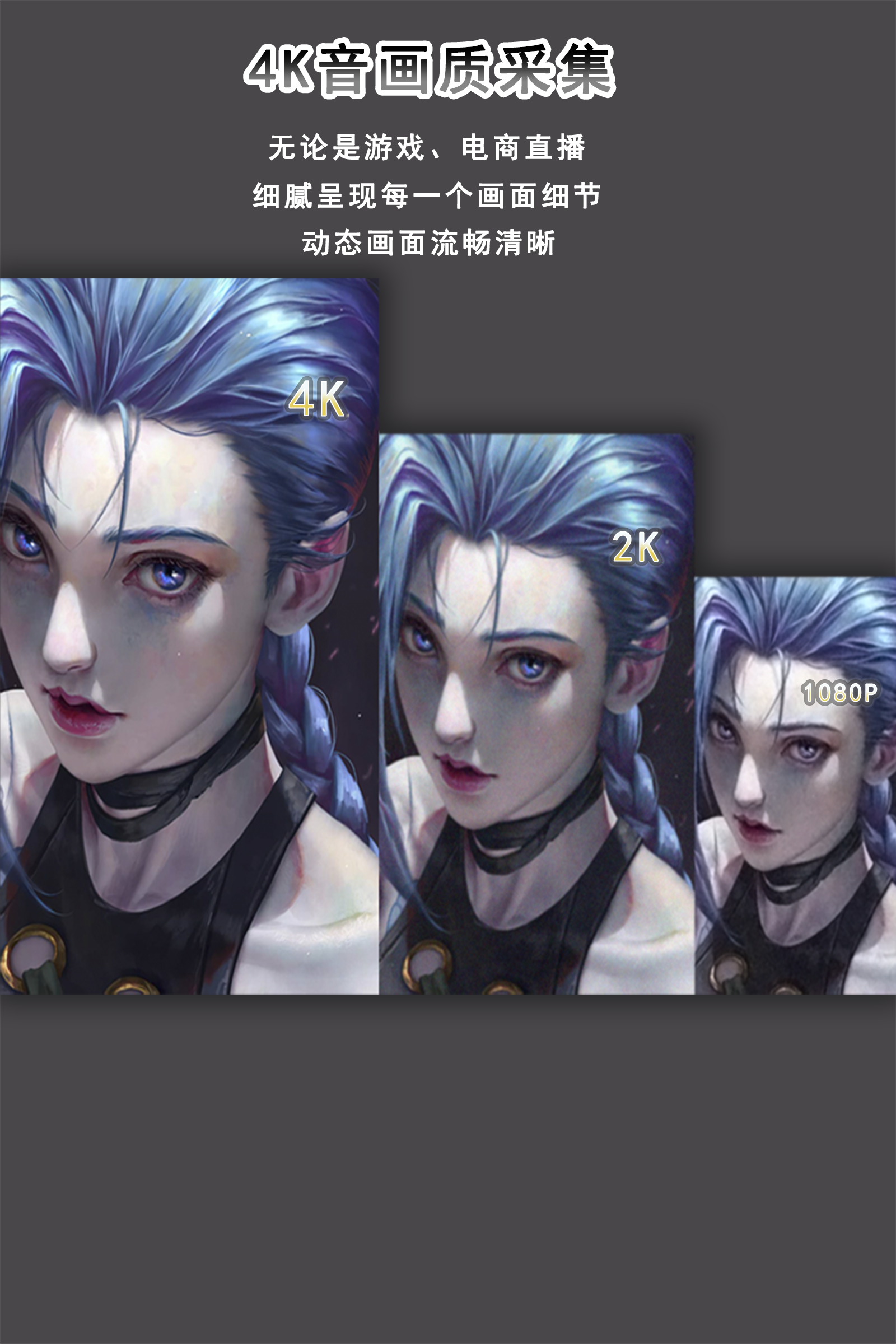Viewport: 896px width, 1344px height.
Task: Click the large gold ring in 4K image
Action: pyautogui.click(x=33, y=955)
